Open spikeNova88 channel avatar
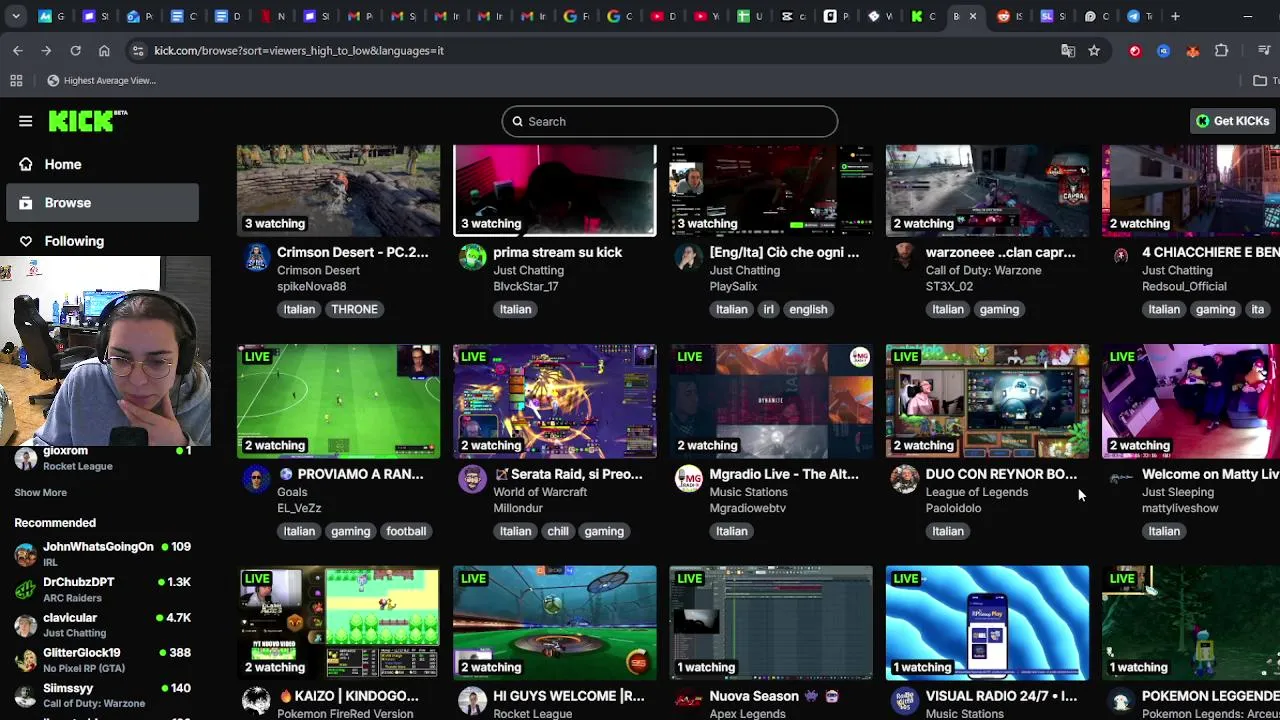Screen dimensions: 1280x720 (x=256, y=258)
